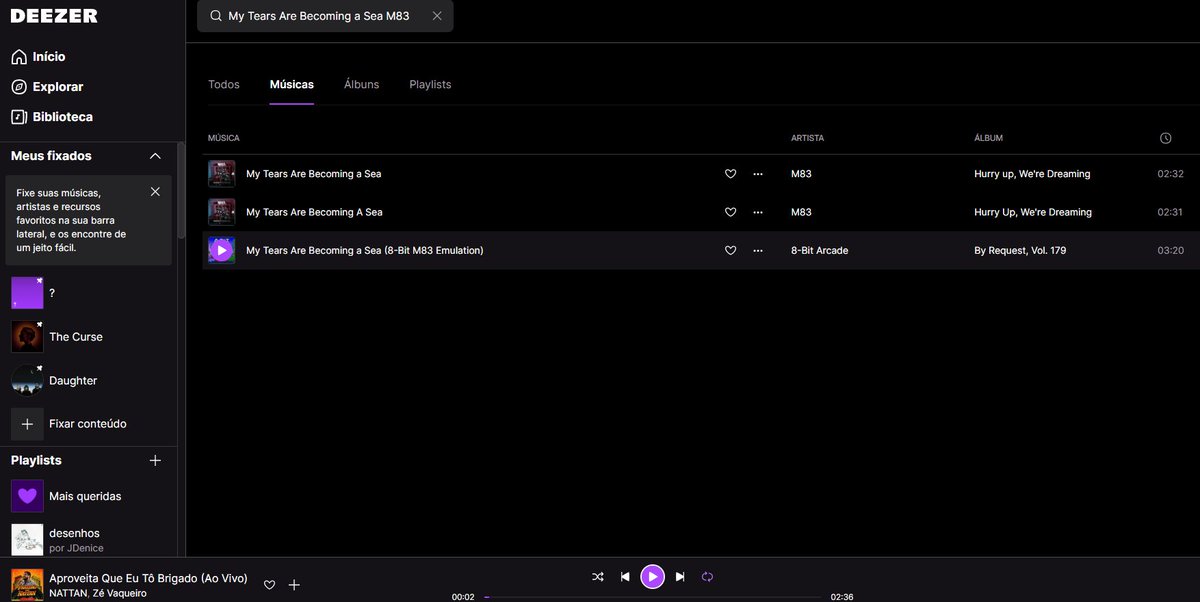Open now-playing title Aproveita Que Eu Tô Brigado
The image size is (1200, 602).
[x=148, y=578]
